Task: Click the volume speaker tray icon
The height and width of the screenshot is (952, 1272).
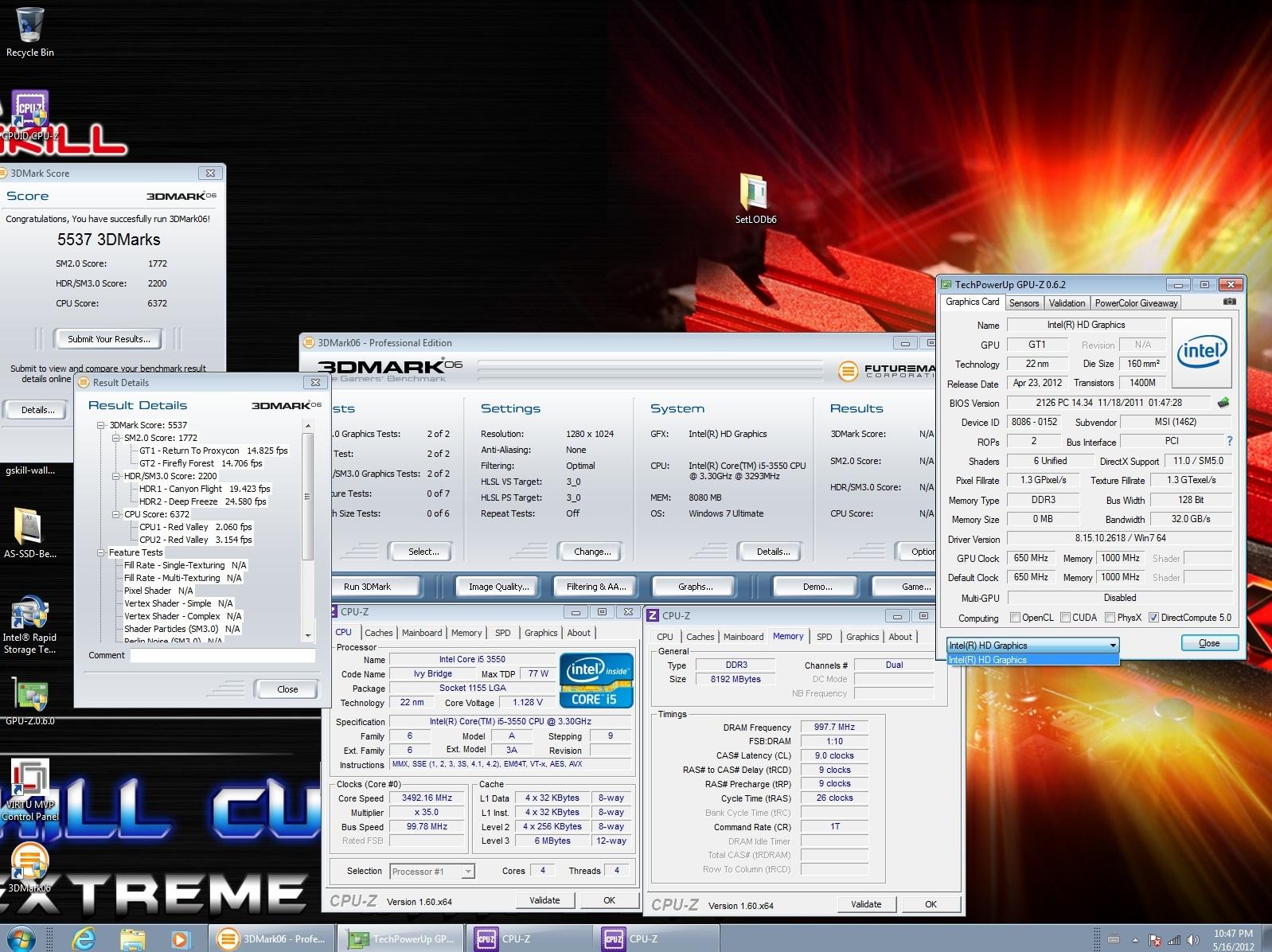Action: [x=1192, y=940]
